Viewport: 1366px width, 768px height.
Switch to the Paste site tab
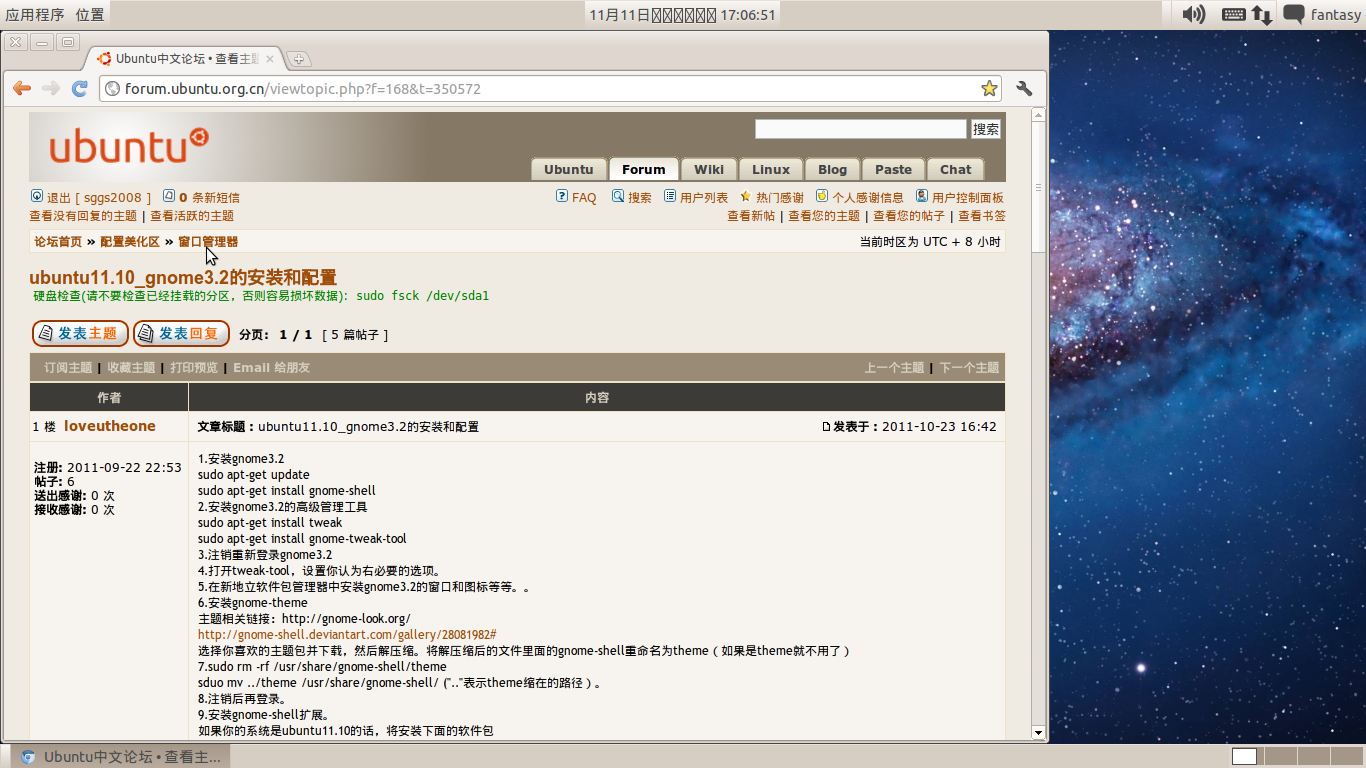893,169
